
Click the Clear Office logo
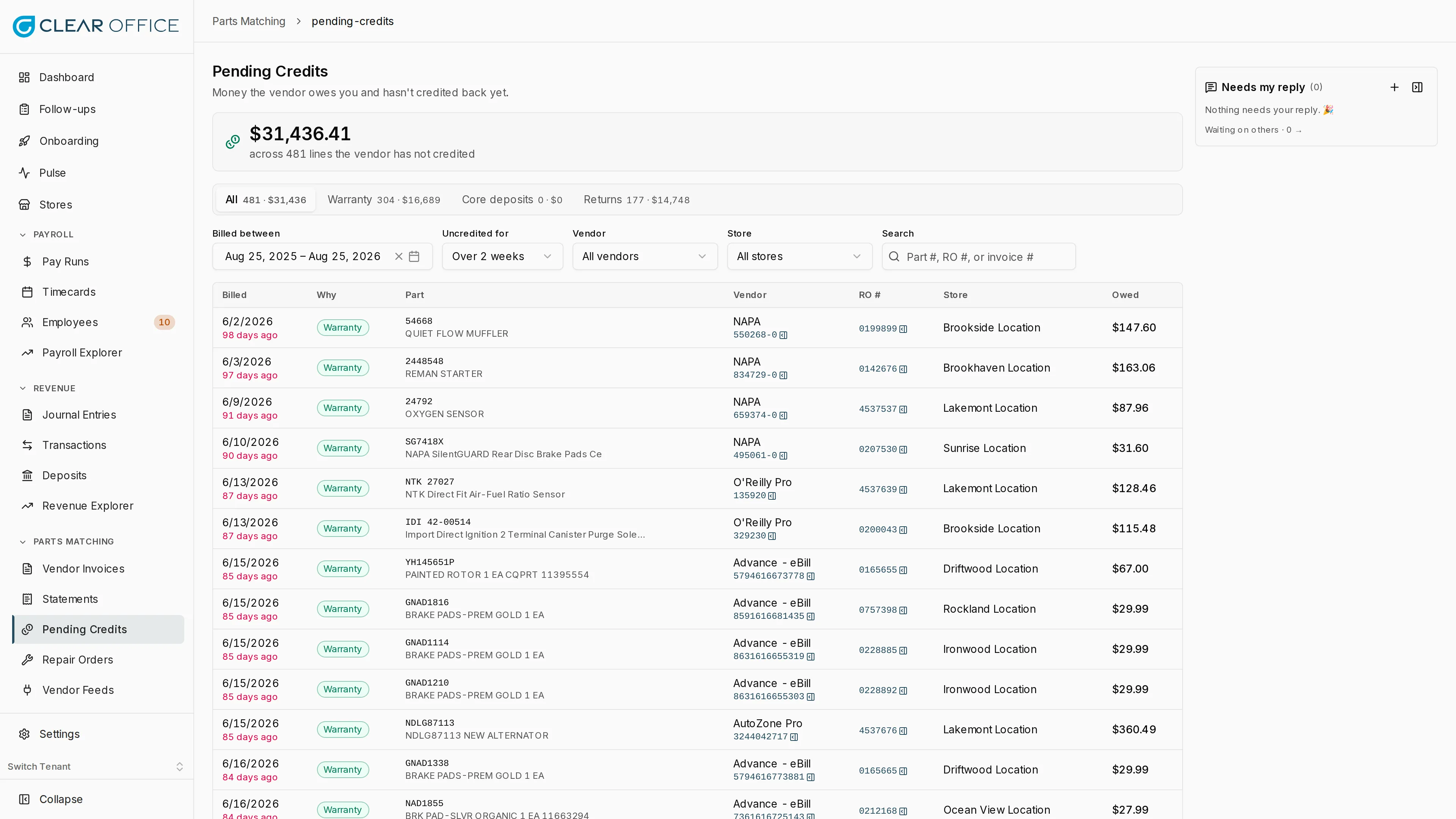pos(96,26)
